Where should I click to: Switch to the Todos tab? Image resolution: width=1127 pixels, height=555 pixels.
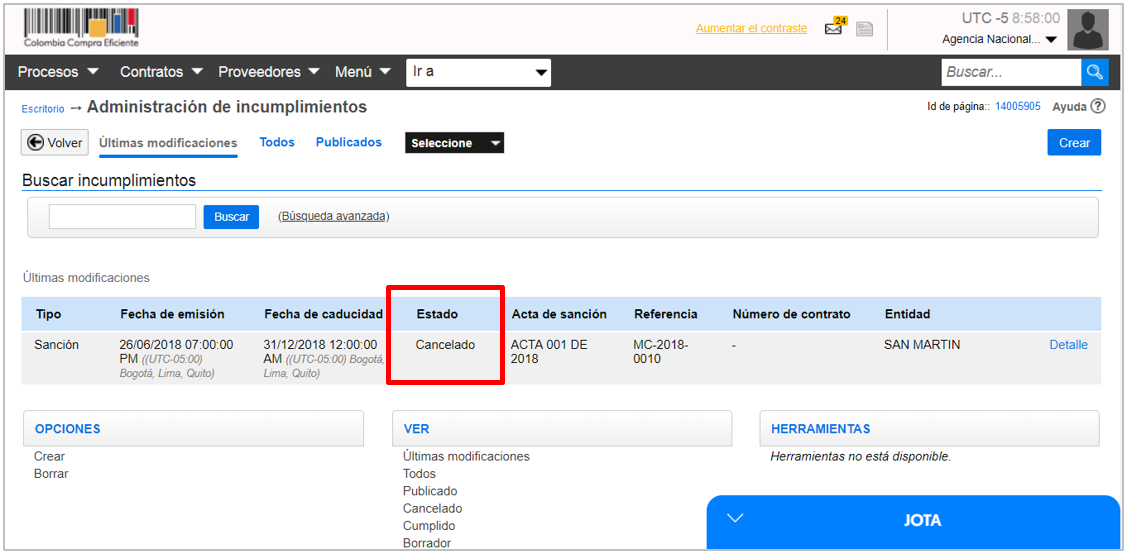coord(277,142)
